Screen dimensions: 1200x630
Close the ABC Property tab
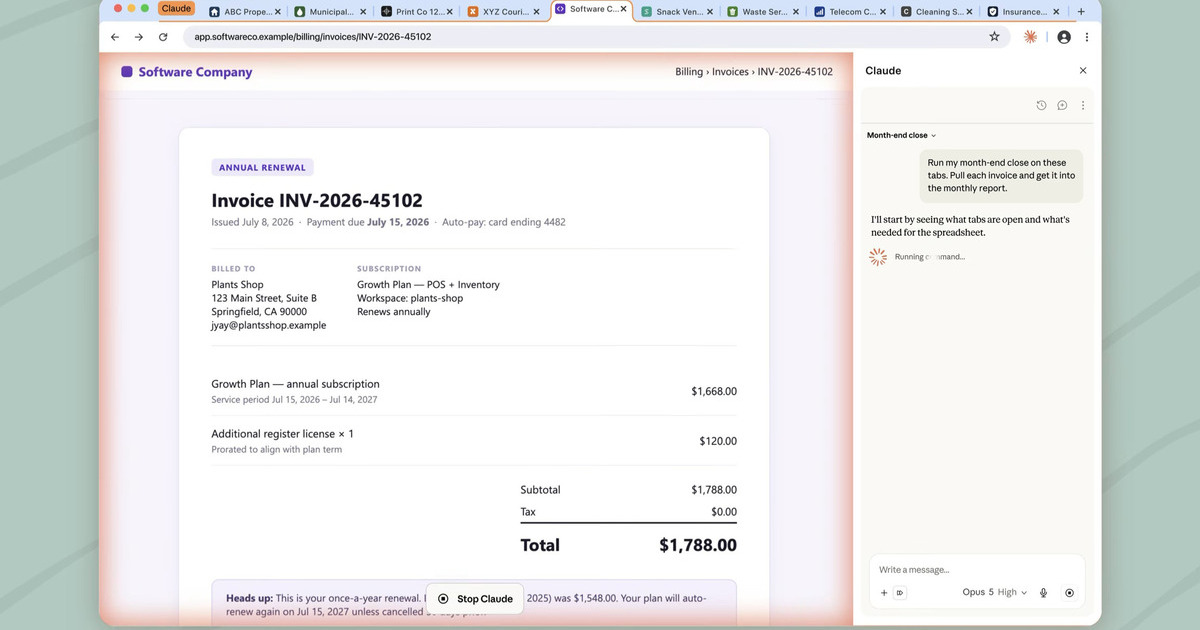click(x=277, y=12)
